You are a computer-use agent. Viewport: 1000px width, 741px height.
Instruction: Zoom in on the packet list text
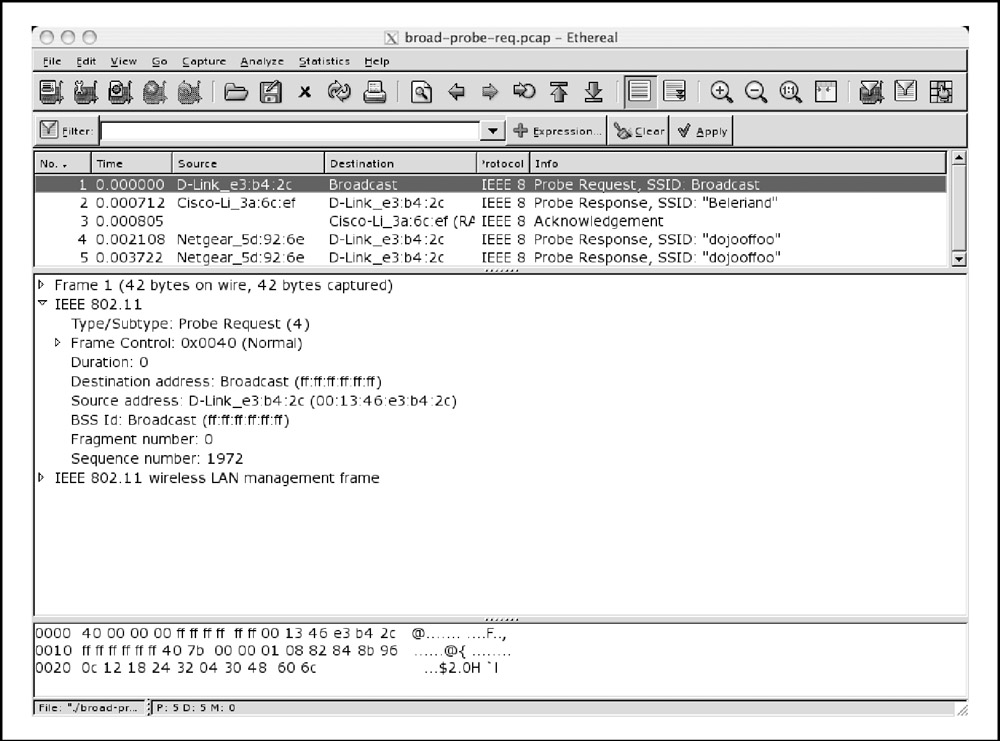coord(722,93)
